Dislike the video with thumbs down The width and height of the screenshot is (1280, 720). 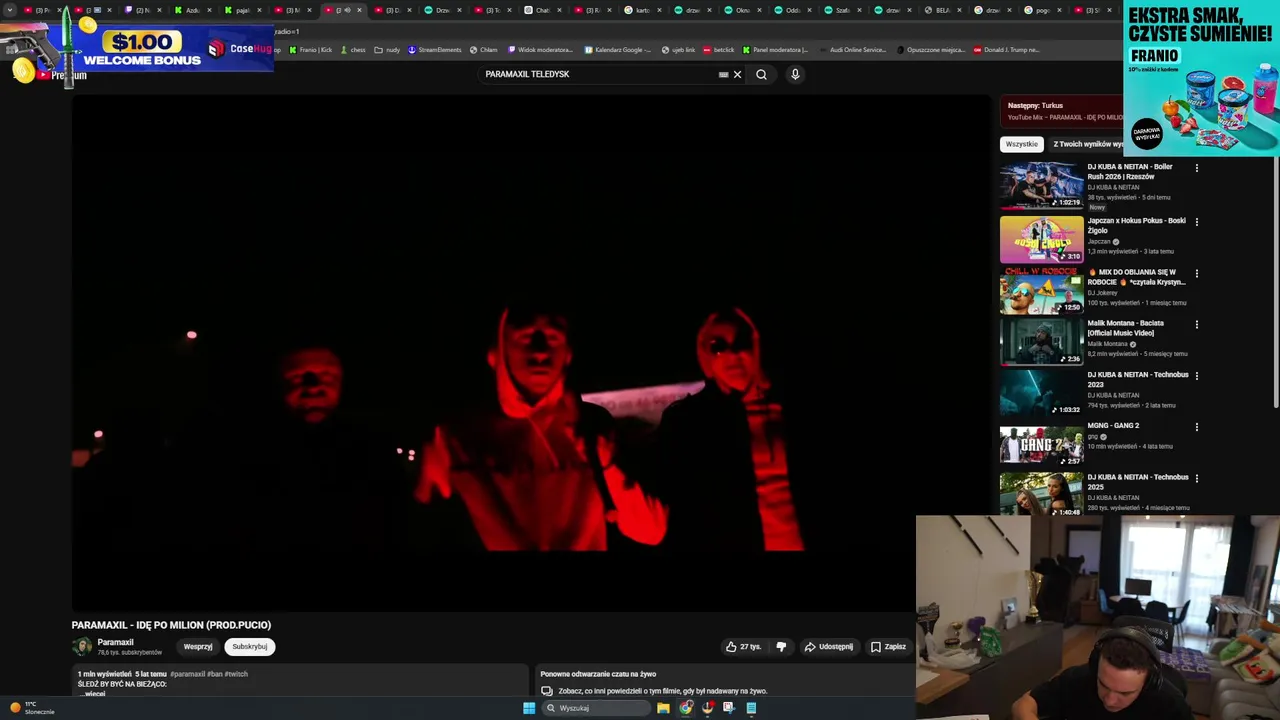click(x=781, y=647)
